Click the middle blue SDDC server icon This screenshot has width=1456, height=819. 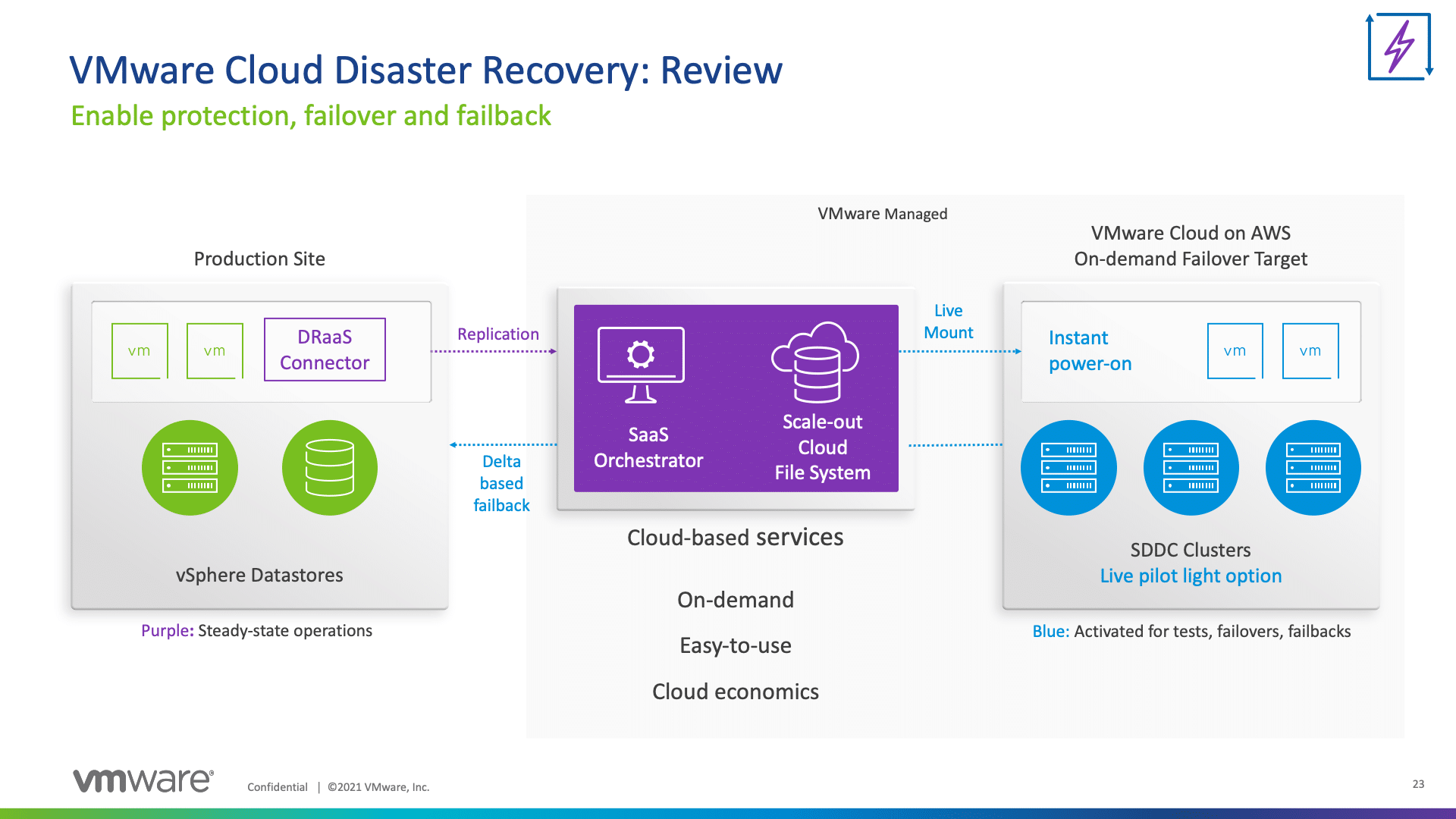(x=1191, y=468)
